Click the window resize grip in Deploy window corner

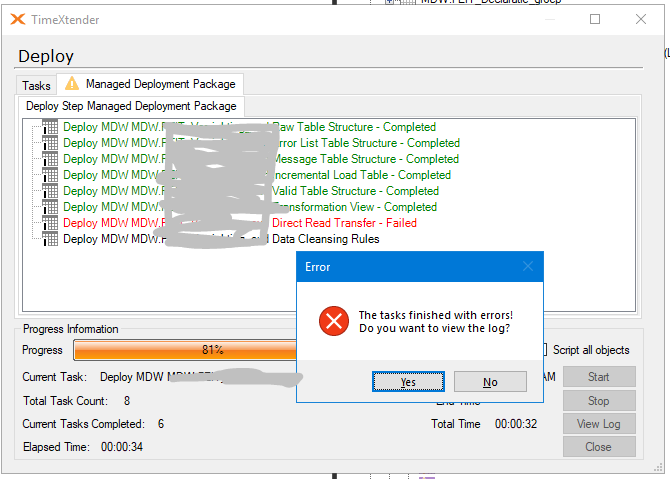pos(658,468)
